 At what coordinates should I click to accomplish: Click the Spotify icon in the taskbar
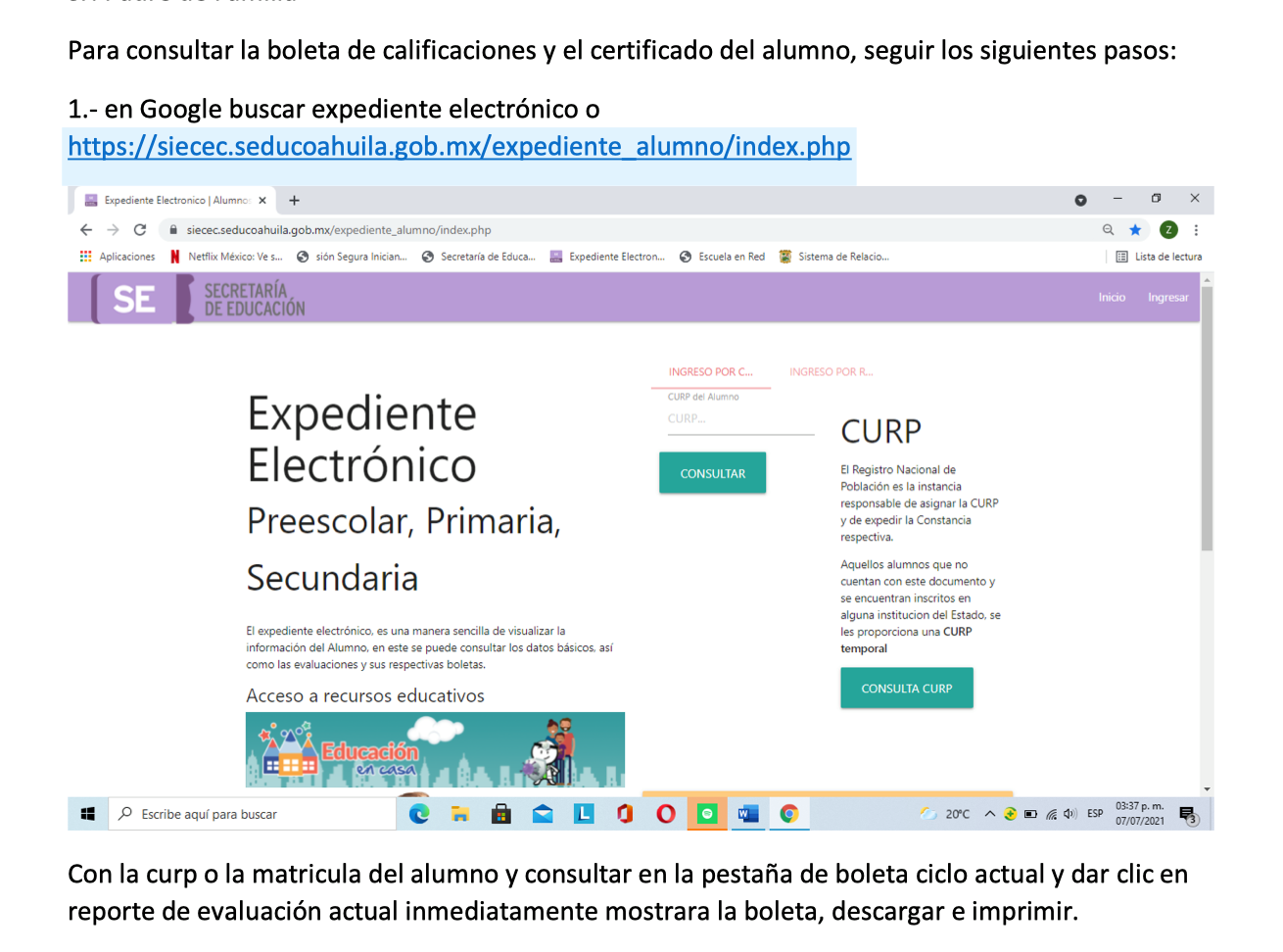click(x=707, y=814)
